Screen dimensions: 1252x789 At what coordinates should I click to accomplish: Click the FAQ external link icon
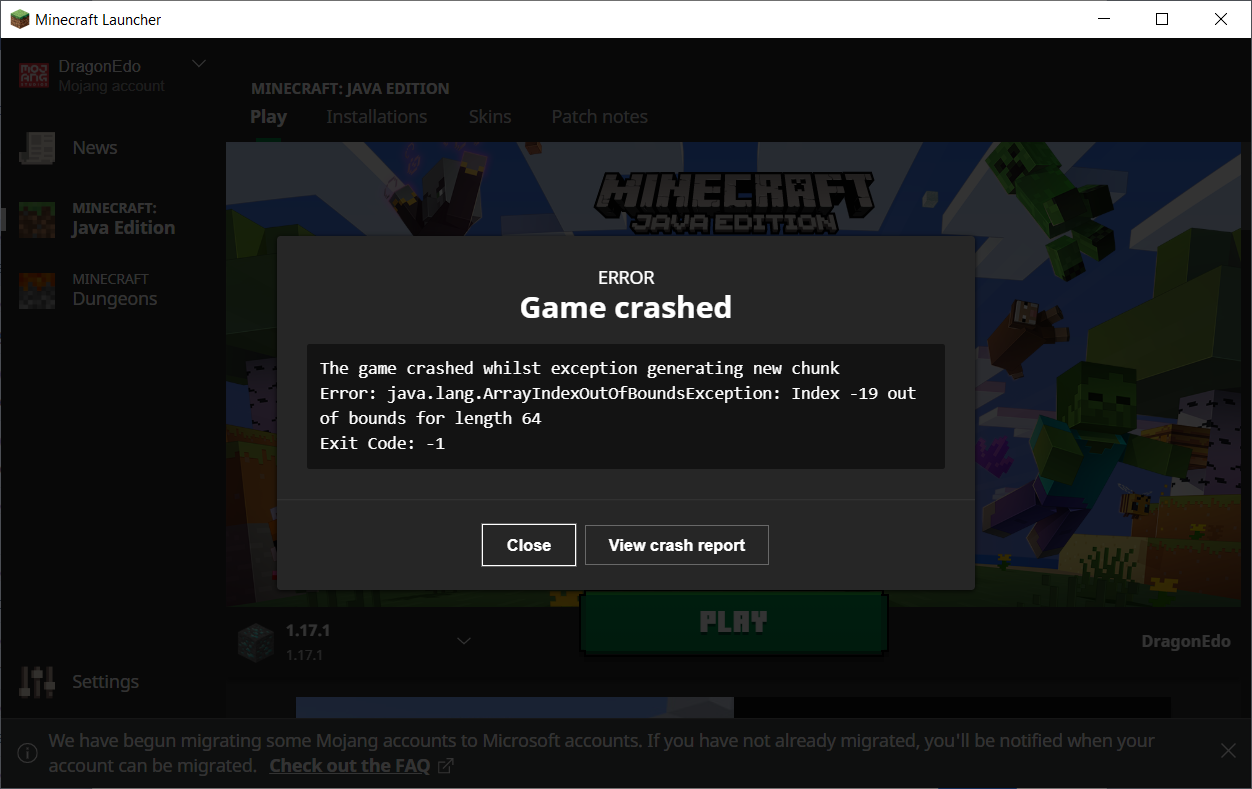click(x=446, y=766)
